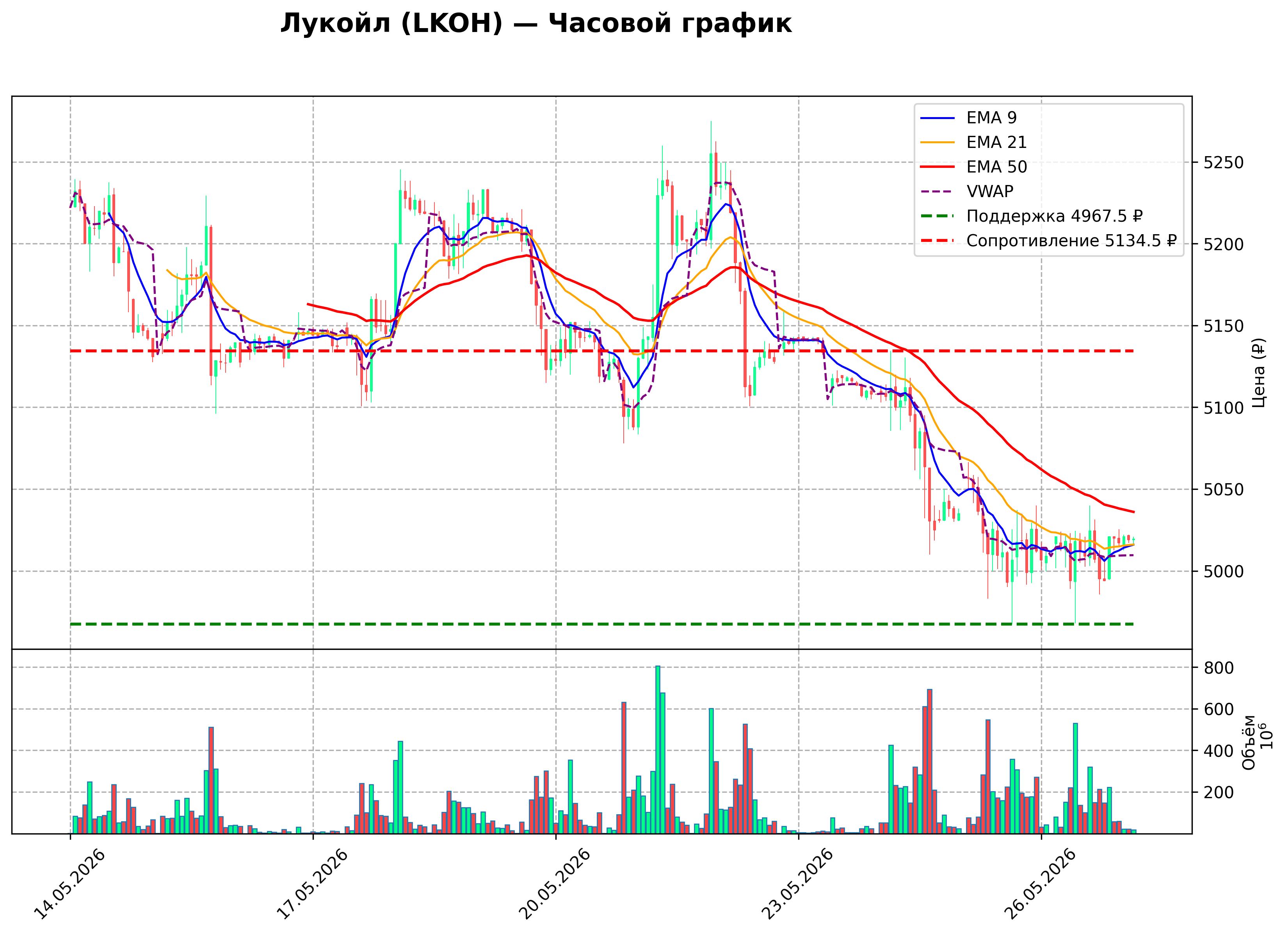
Task: Click the 600 volume axis label
Action: (x=1219, y=710)
